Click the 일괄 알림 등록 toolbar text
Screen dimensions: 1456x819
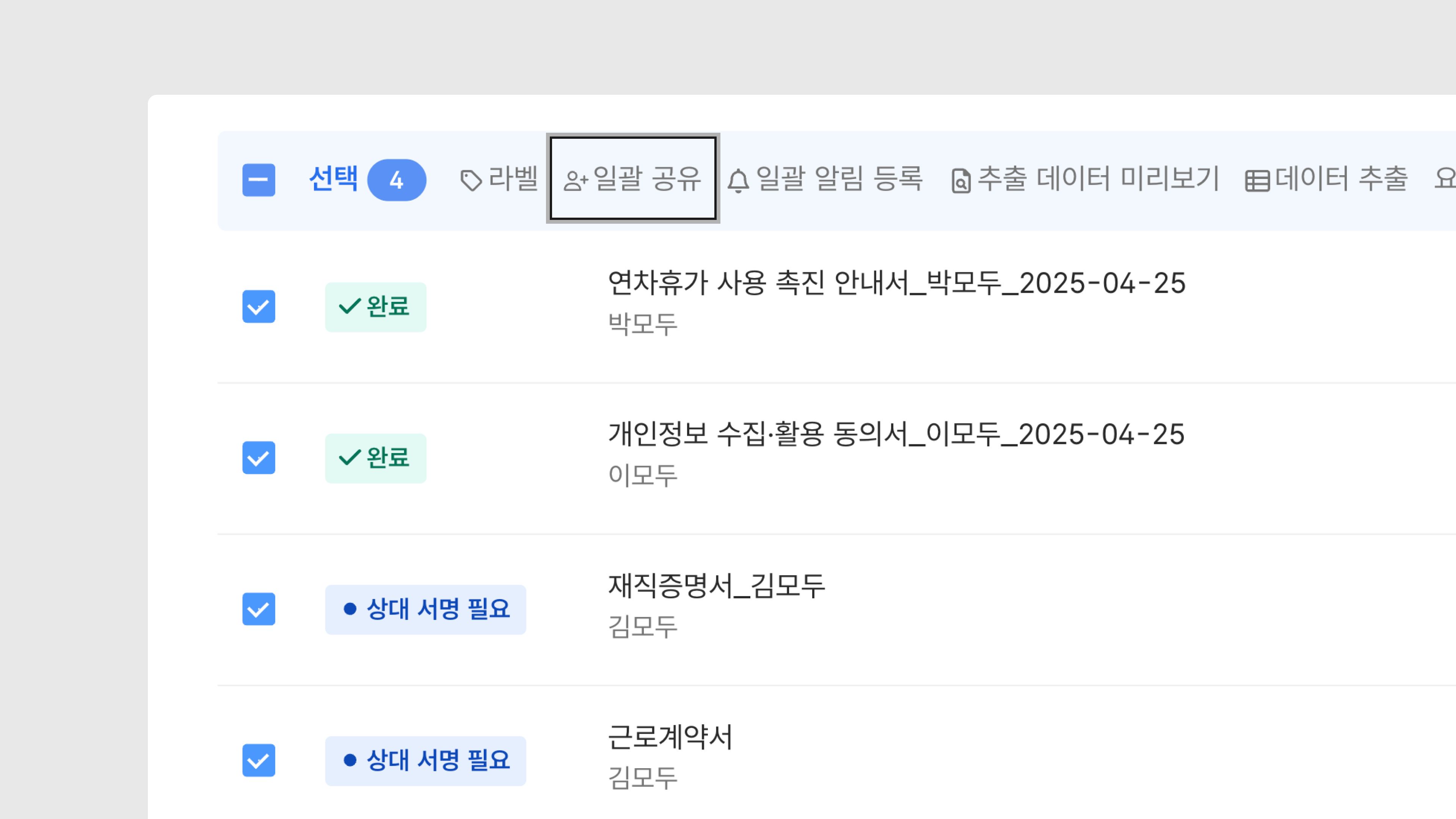[x=839, y=179]
